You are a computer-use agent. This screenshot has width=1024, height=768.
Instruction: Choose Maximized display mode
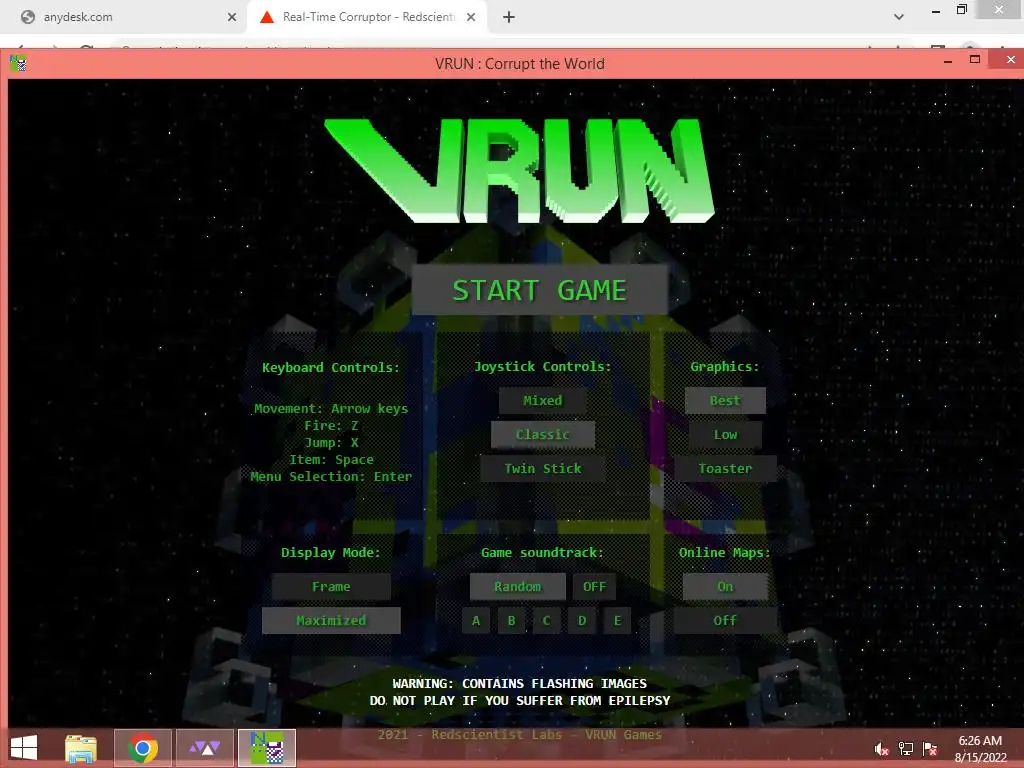(331, 620)
